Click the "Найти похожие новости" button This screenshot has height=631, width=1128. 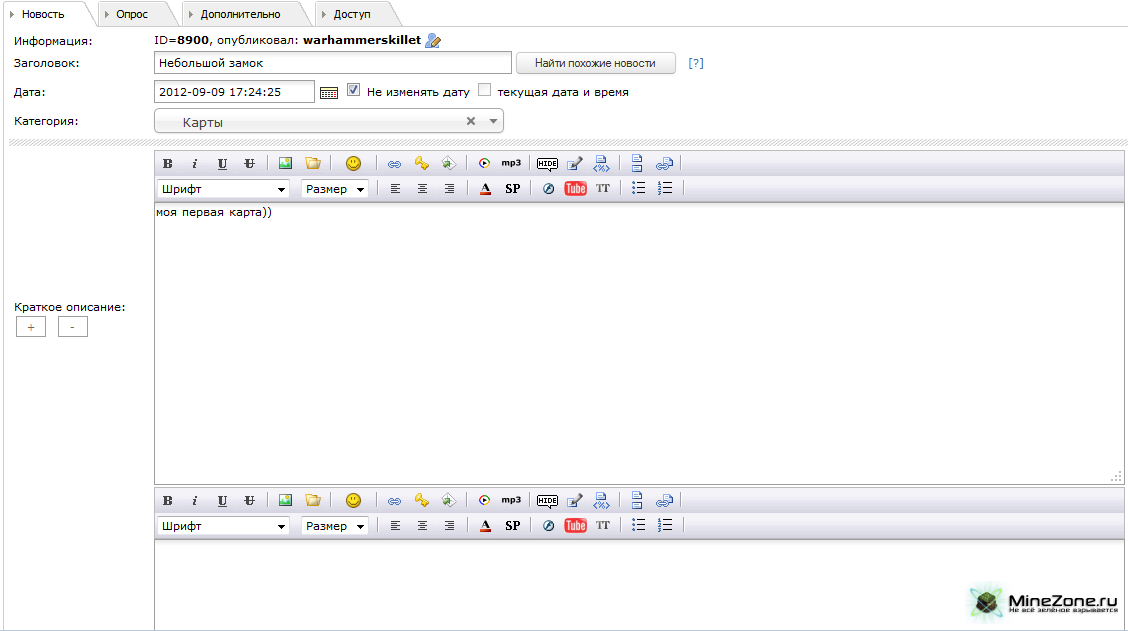595,63
